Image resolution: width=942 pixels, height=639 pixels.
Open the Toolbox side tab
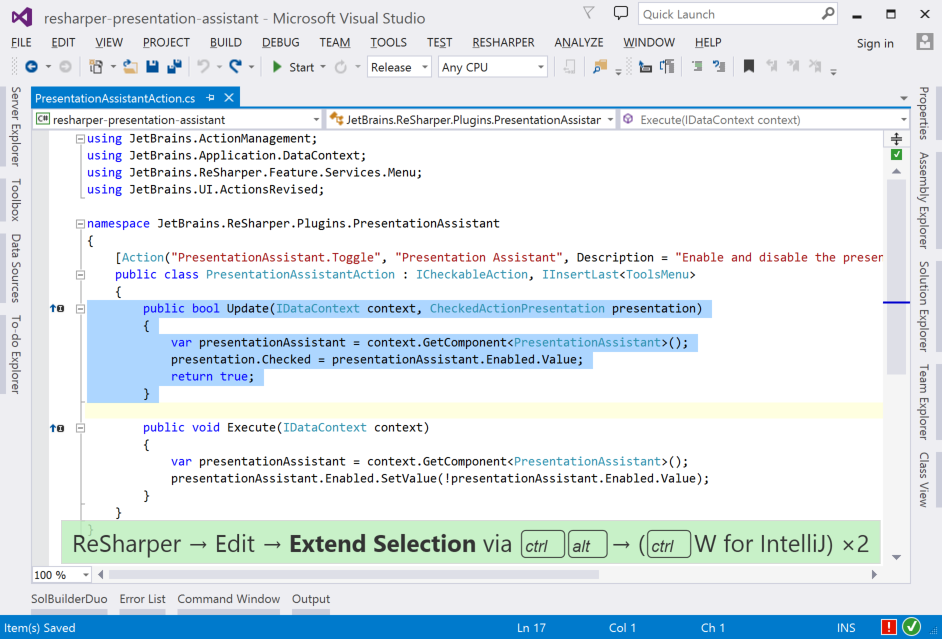16,199
